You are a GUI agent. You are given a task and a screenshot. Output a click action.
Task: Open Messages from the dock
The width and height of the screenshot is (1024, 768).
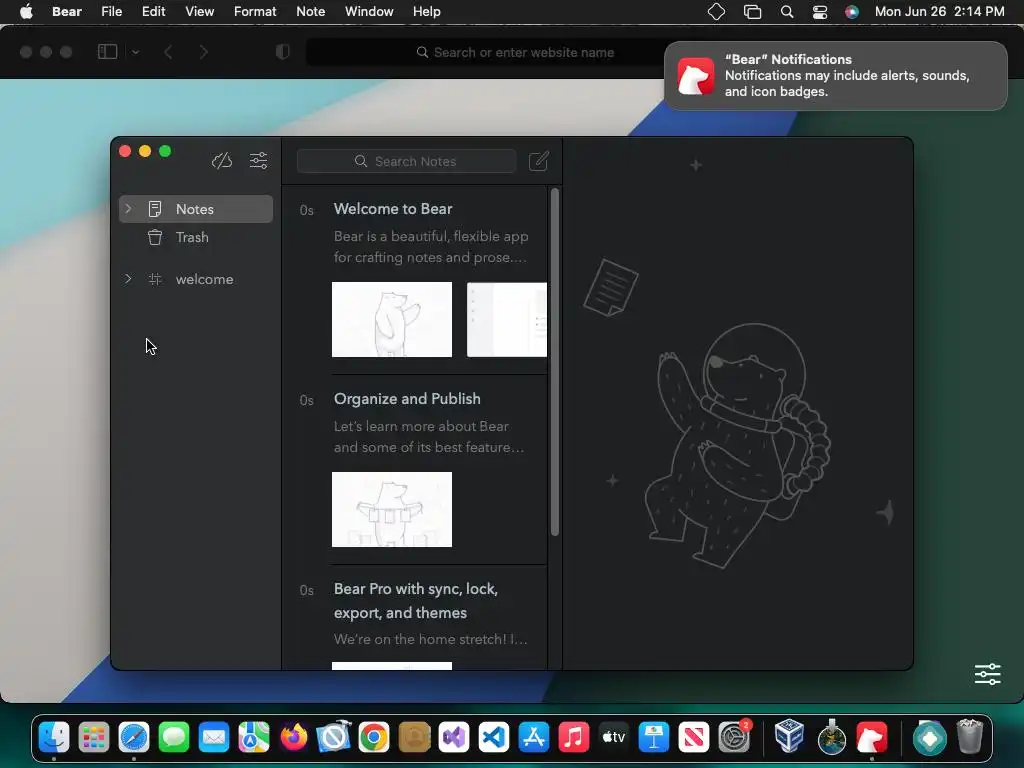174,738
